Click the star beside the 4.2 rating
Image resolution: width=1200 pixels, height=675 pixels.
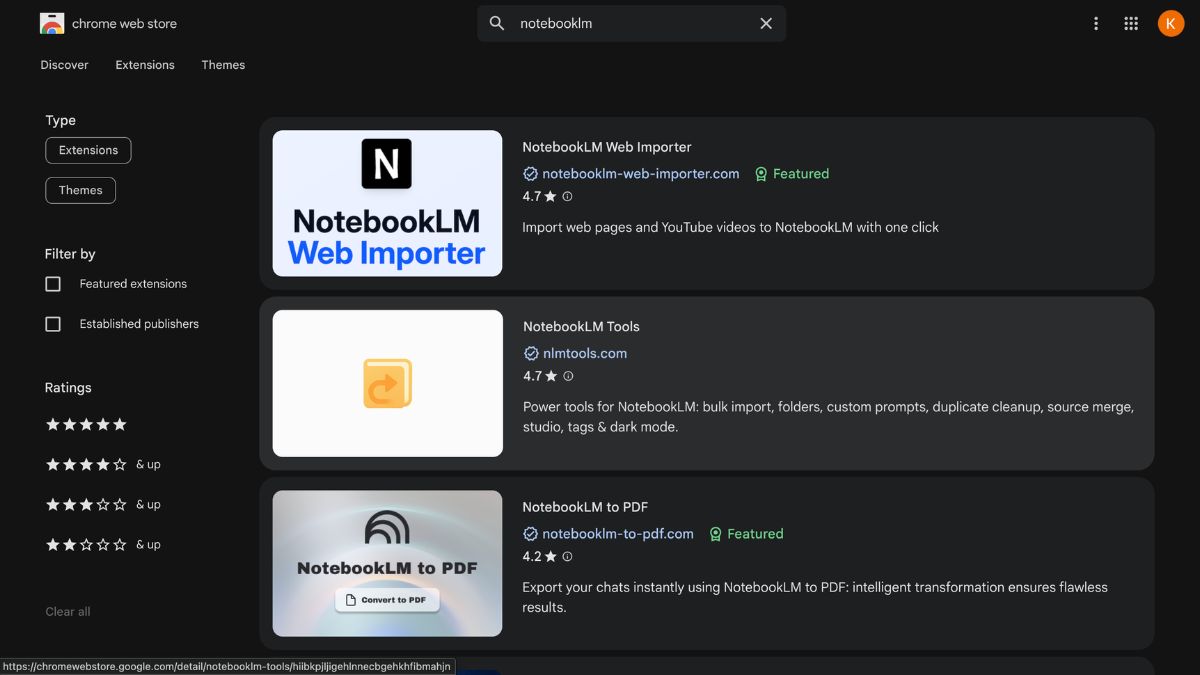550,557
